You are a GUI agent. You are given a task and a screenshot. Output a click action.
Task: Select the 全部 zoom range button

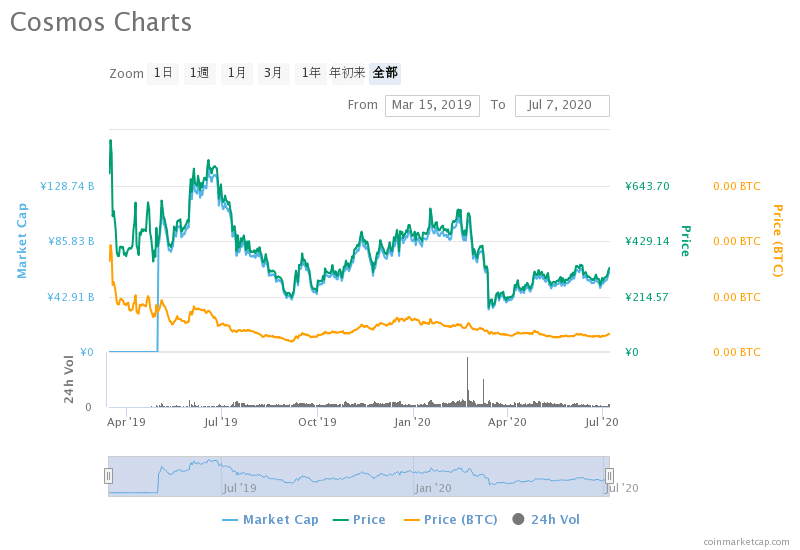tap(385, 73)
